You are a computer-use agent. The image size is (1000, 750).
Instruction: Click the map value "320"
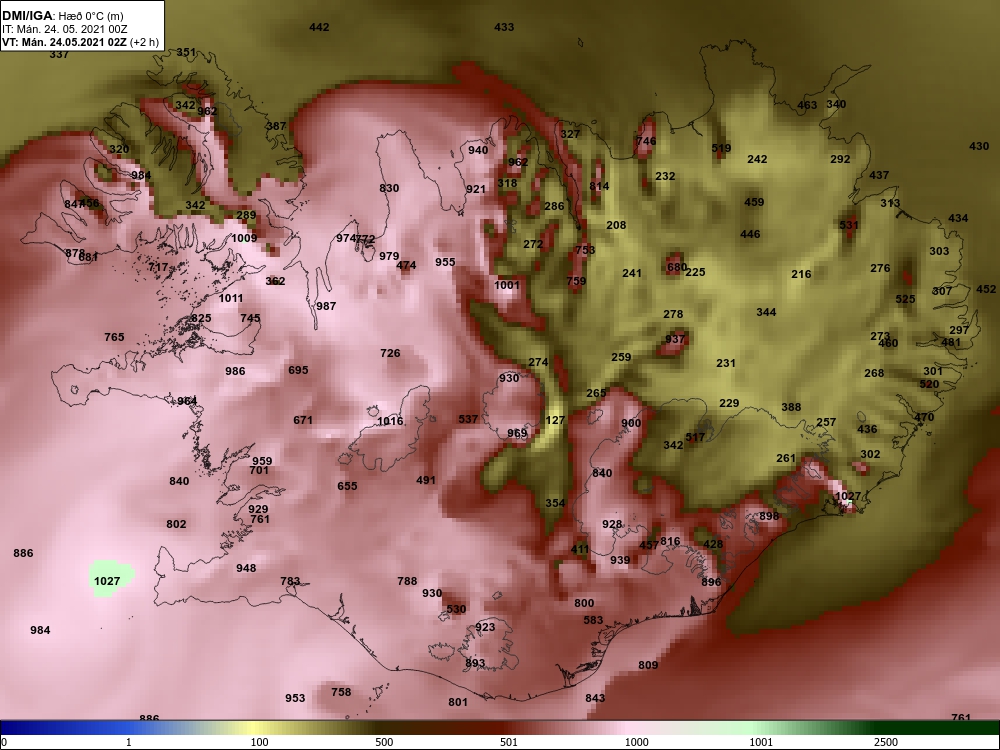119,149
